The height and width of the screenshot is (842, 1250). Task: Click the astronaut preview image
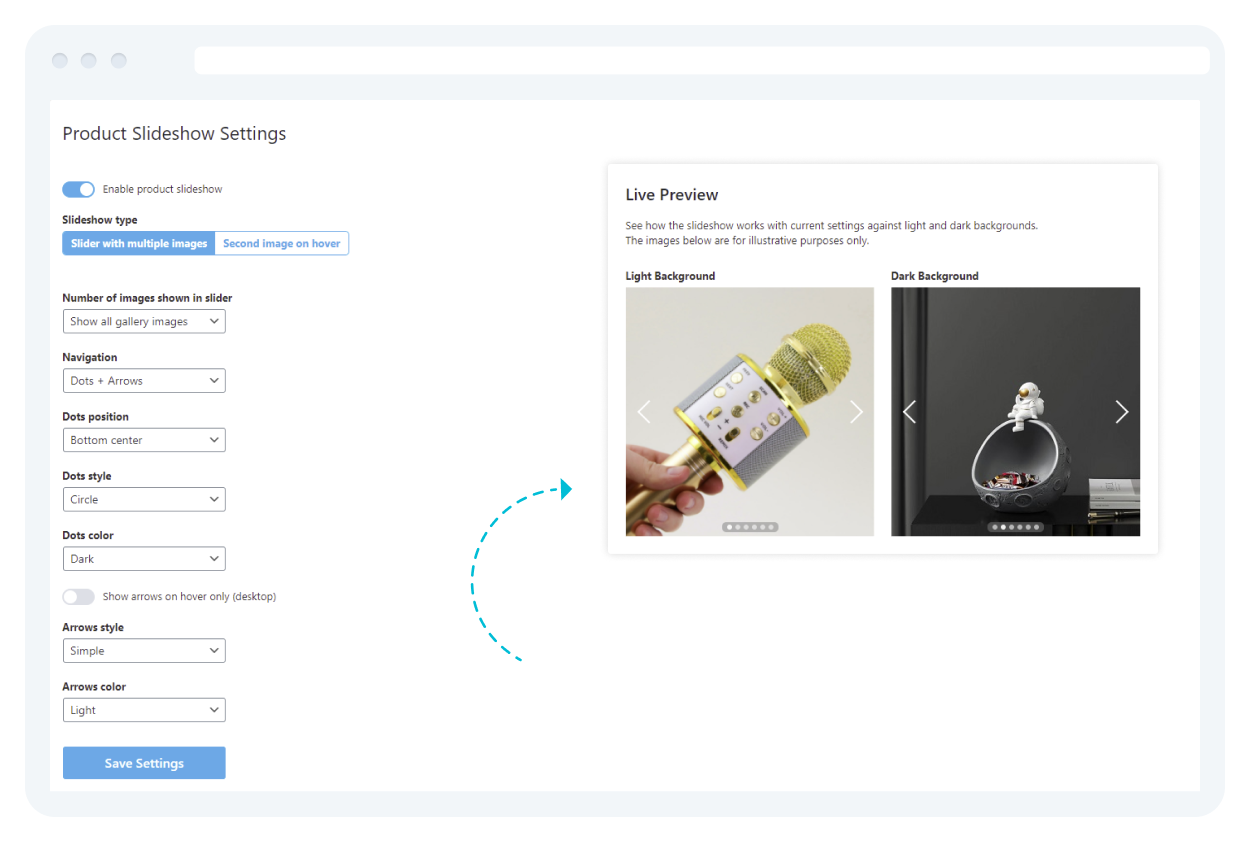[1015, 440]
